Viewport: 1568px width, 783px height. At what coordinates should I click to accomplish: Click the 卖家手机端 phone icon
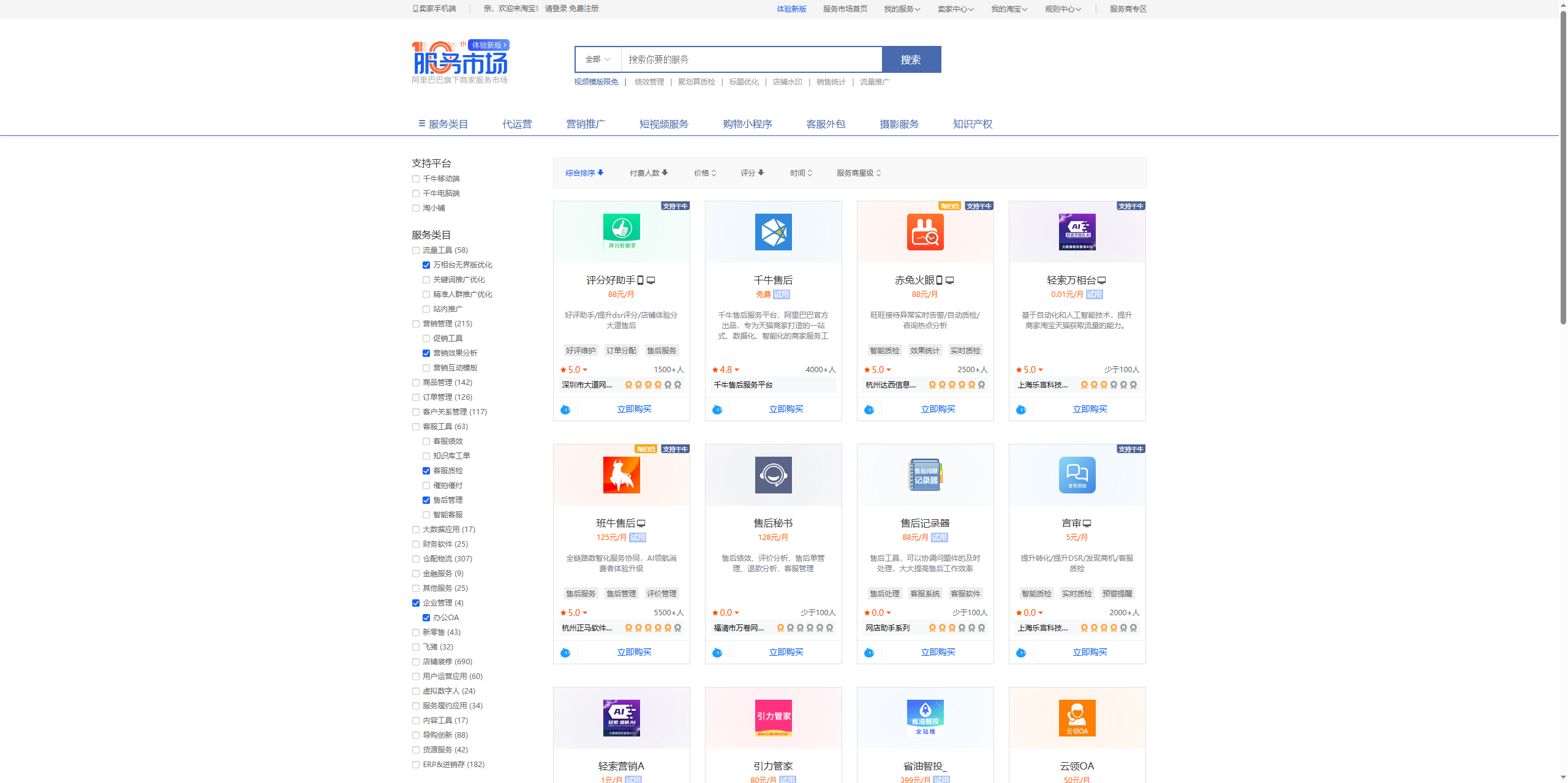tap(415, 9)
